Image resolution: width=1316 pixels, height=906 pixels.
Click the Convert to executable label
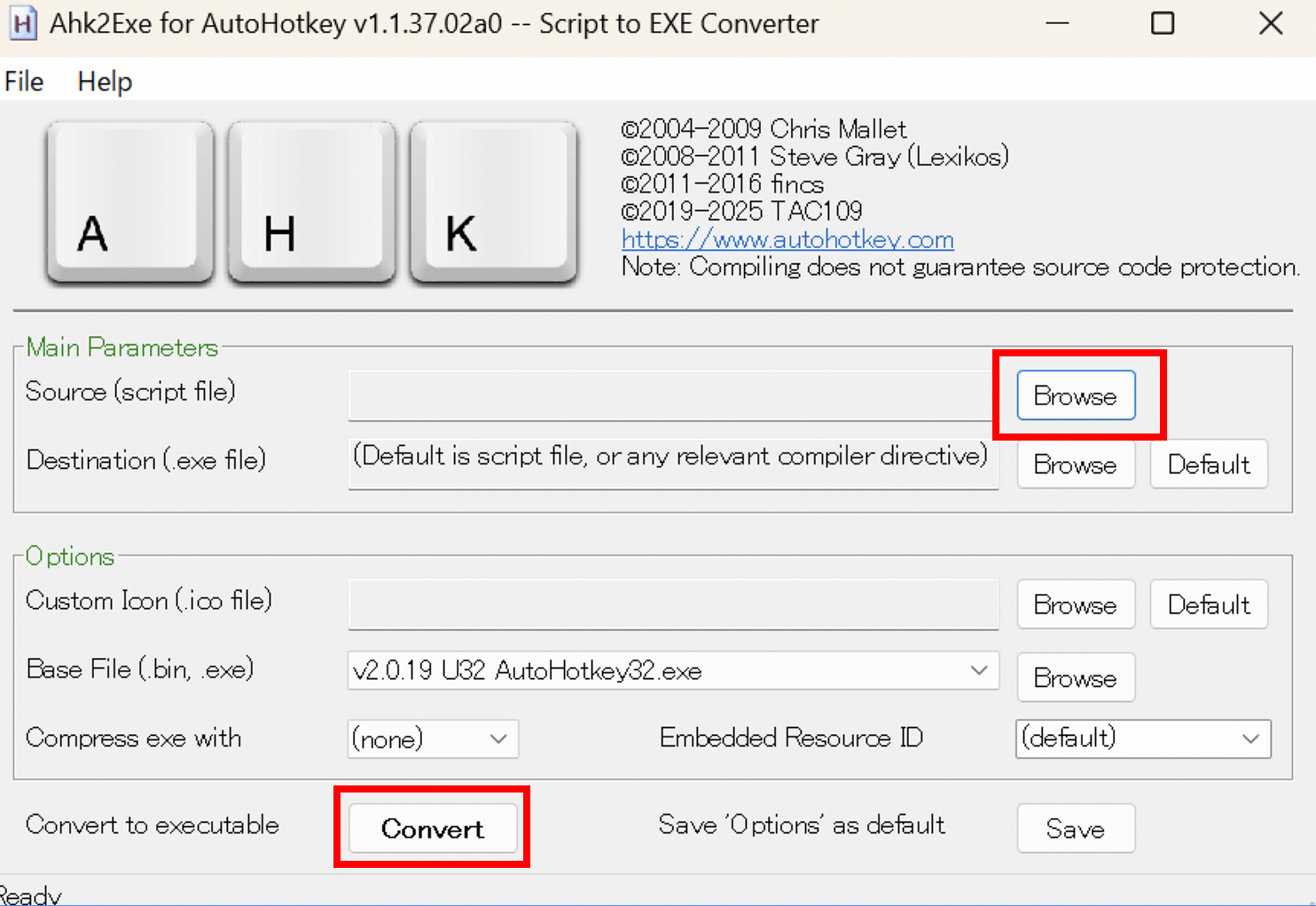click(x=153, y=824)
